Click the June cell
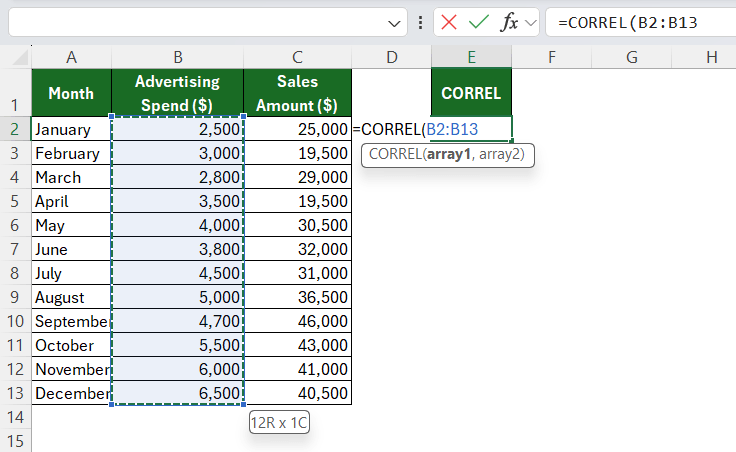736x452 pixels. (x=71, y=249)
